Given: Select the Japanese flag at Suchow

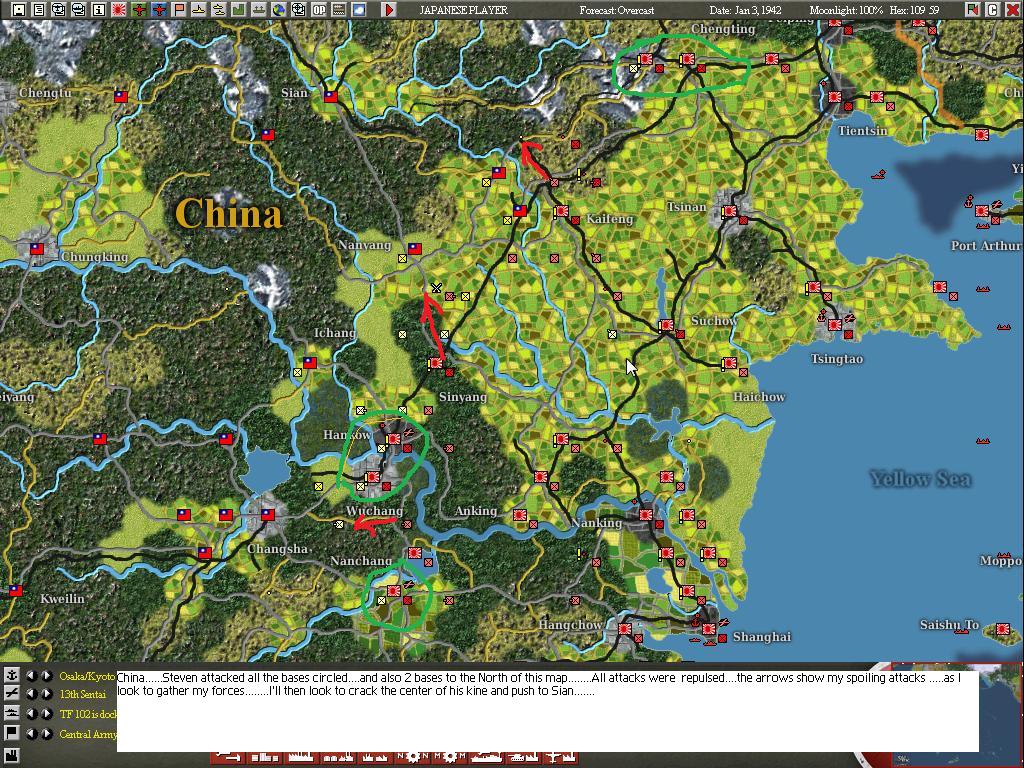Looking at the screenshot, I should click(x=666, y=325).
